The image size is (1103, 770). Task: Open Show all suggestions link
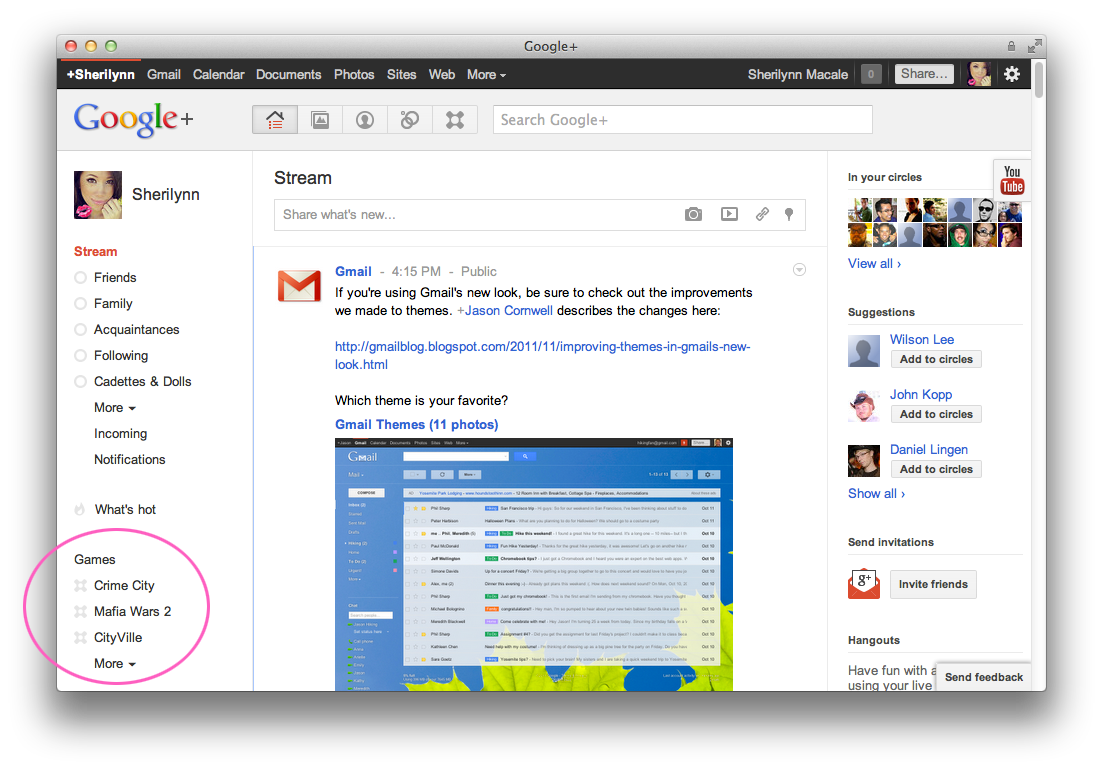tap(876, 494)
